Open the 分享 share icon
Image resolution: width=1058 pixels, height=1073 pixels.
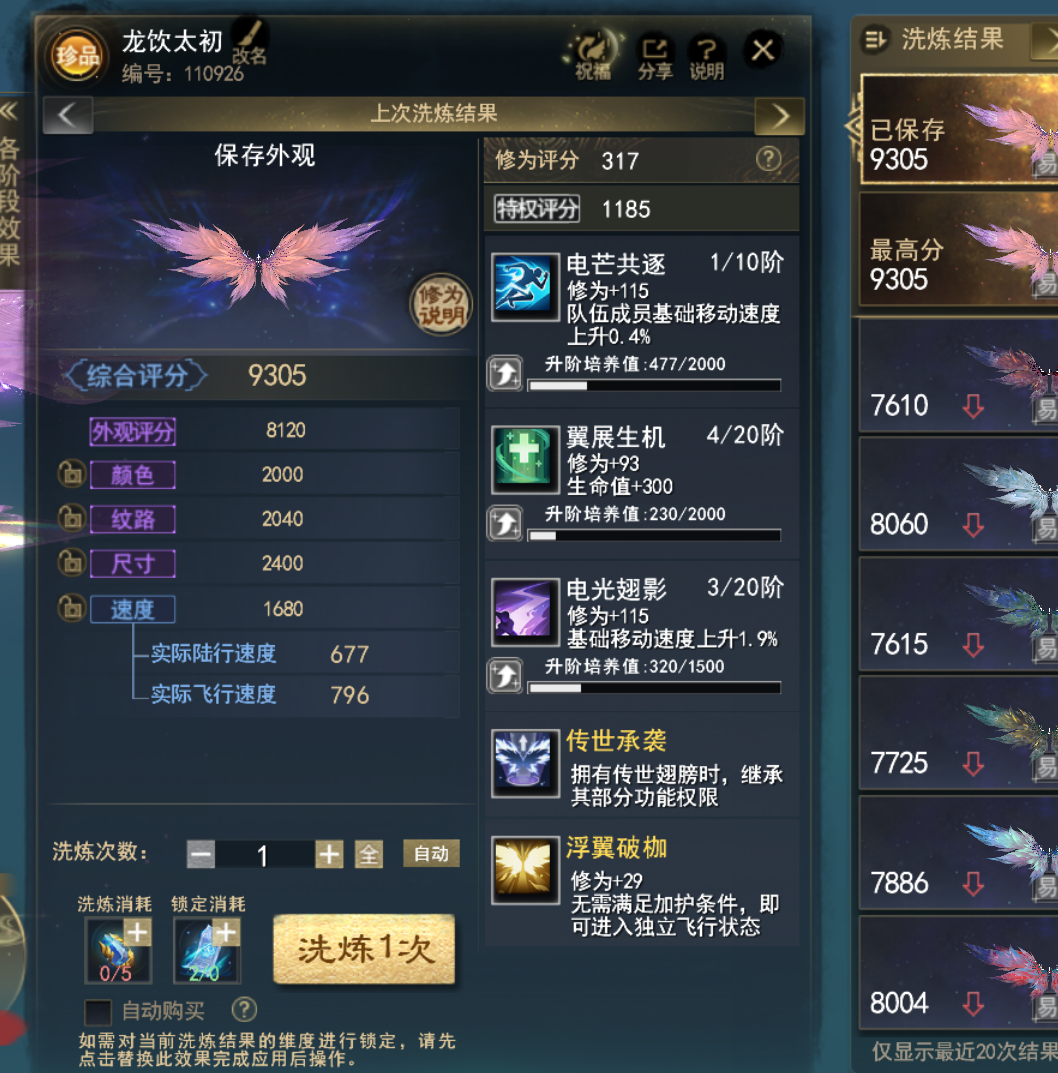[655, 56]
